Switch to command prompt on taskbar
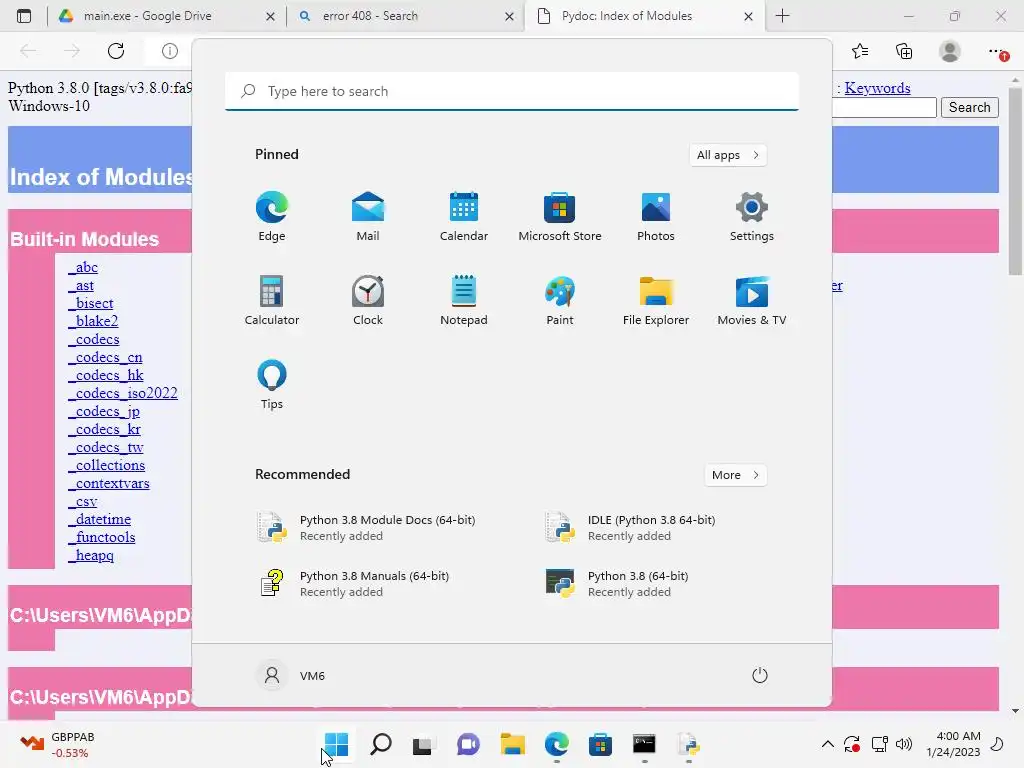Viewport: 1024px width, 768px height. [x=645, y=744]
